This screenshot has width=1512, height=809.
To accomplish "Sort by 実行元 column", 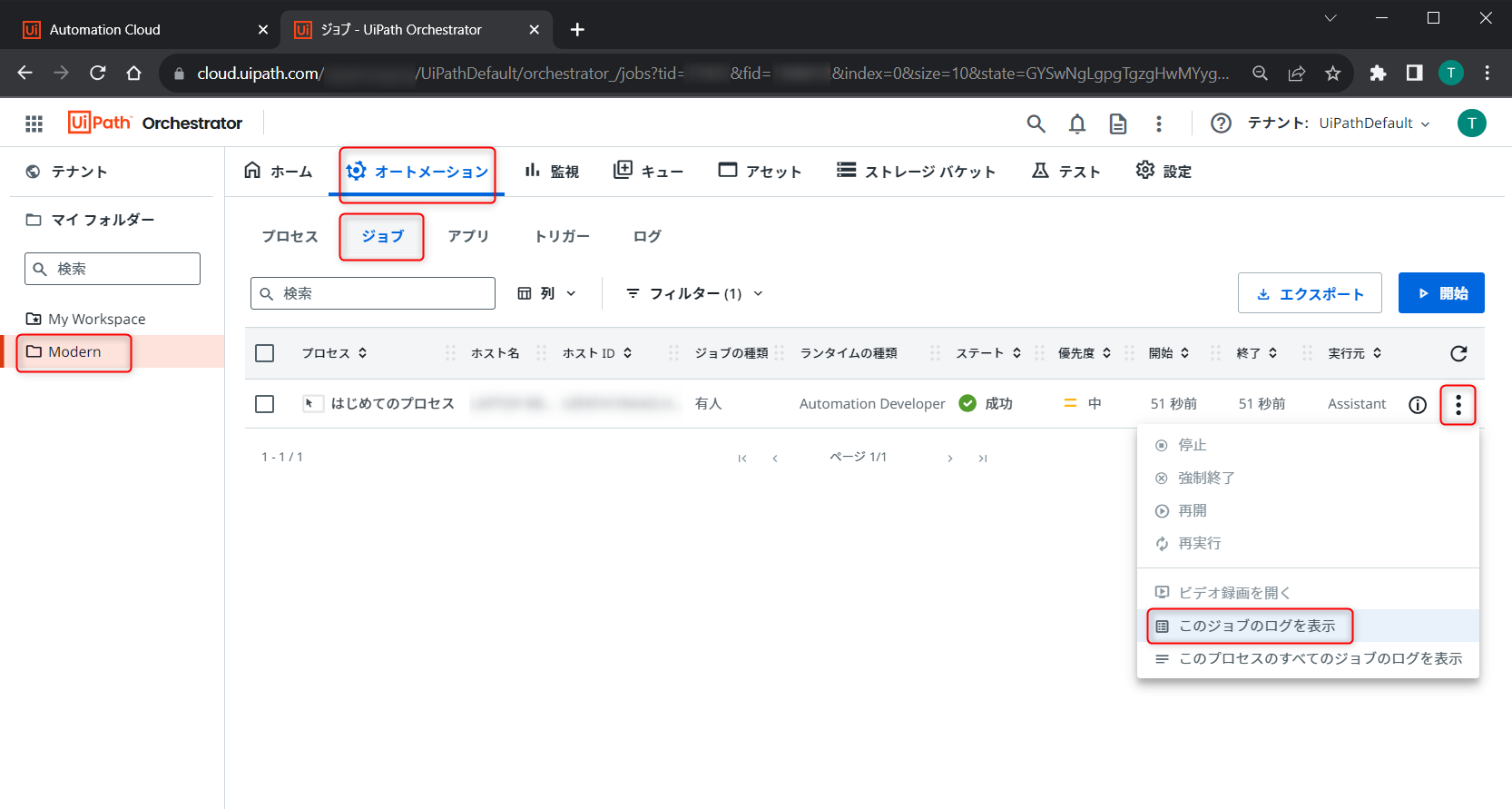I will point(1356,353).
